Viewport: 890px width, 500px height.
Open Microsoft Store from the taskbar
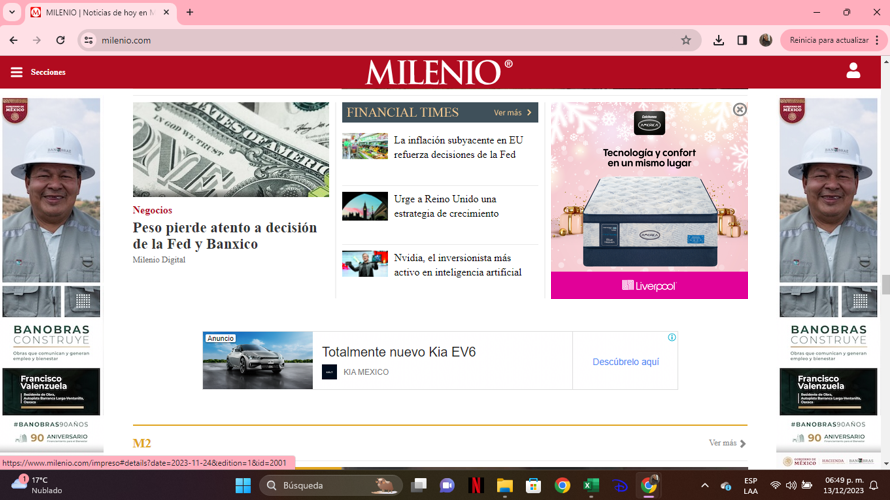tap(533, 485)
